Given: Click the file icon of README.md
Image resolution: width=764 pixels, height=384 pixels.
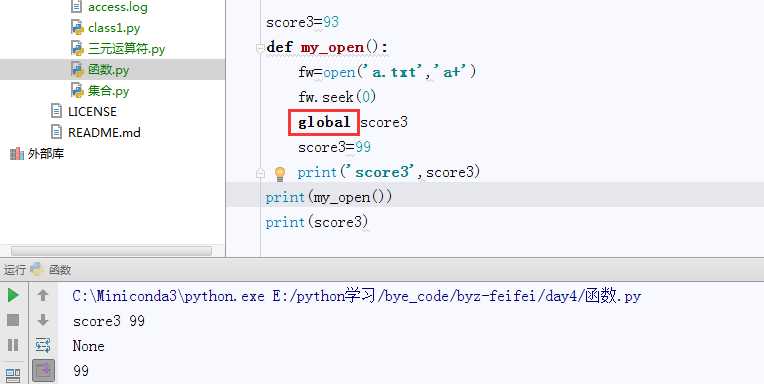Looking at the screenshot, I should click(x=57, y=132).
